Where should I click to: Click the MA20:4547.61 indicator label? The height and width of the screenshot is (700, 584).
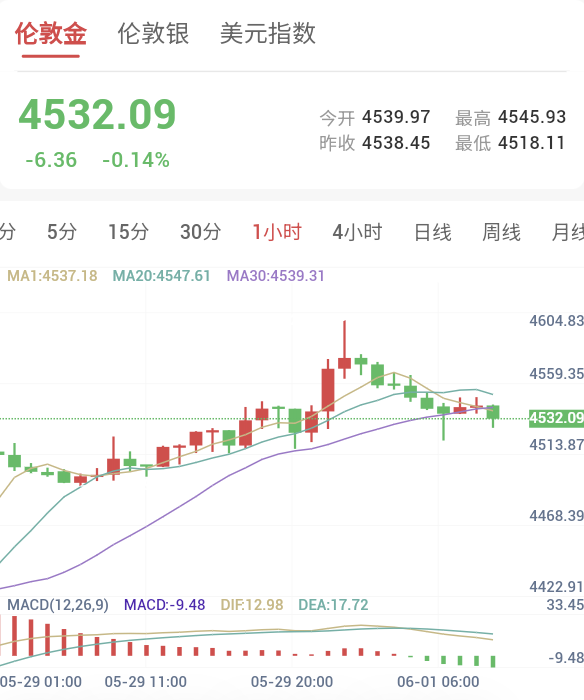point(161,276)
